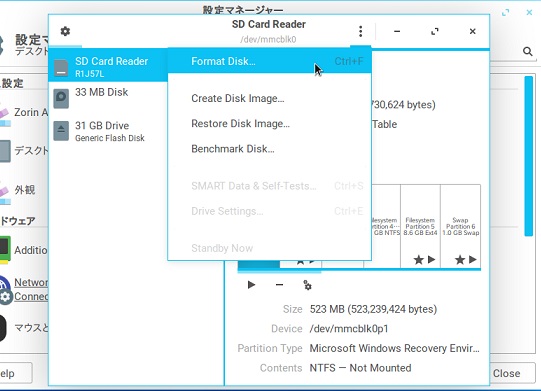The height and width of the screenshot is (391, 541).
Task: Select the 33 MB Disk icon
Action: click(x=61, y=98)
